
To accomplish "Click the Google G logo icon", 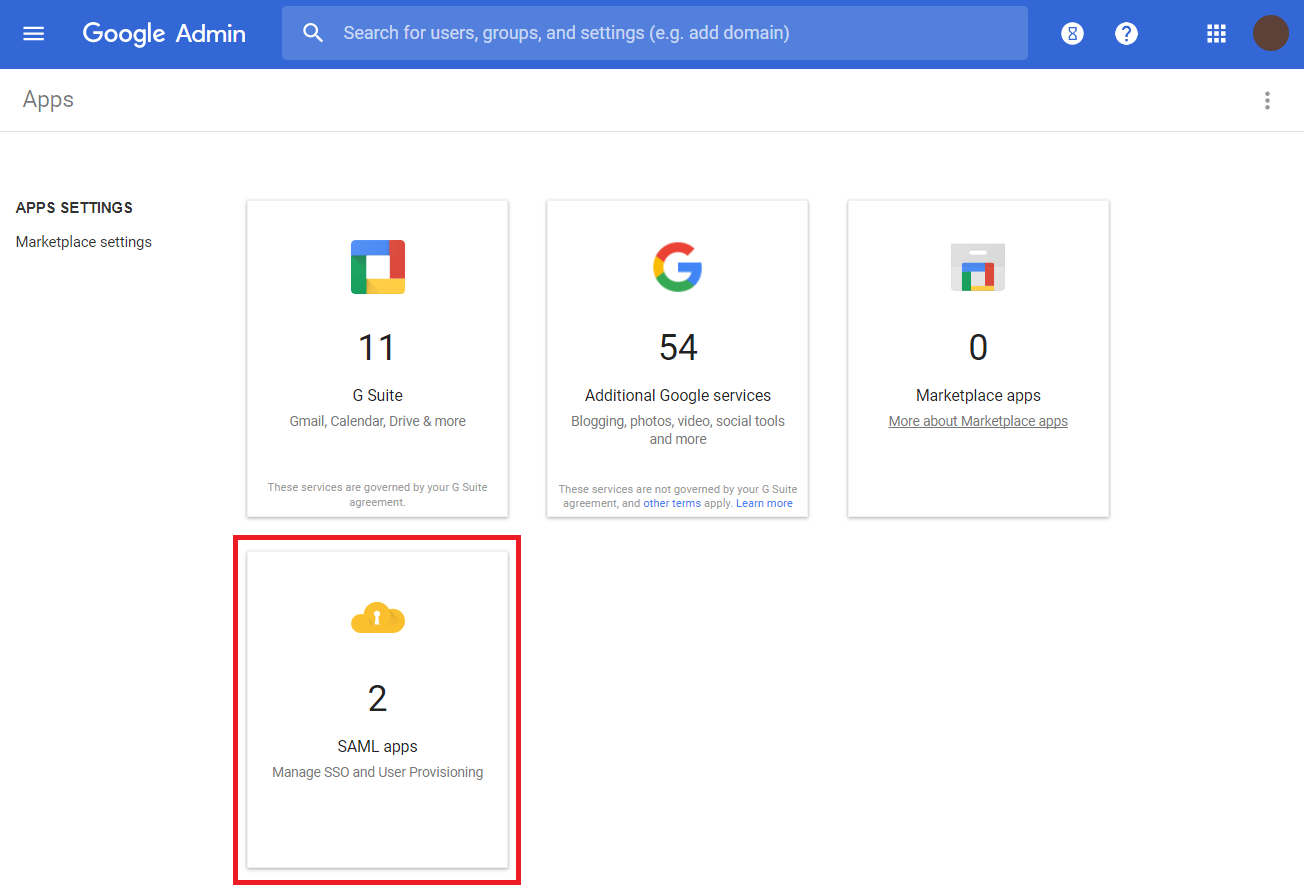I will click(678, 267).
